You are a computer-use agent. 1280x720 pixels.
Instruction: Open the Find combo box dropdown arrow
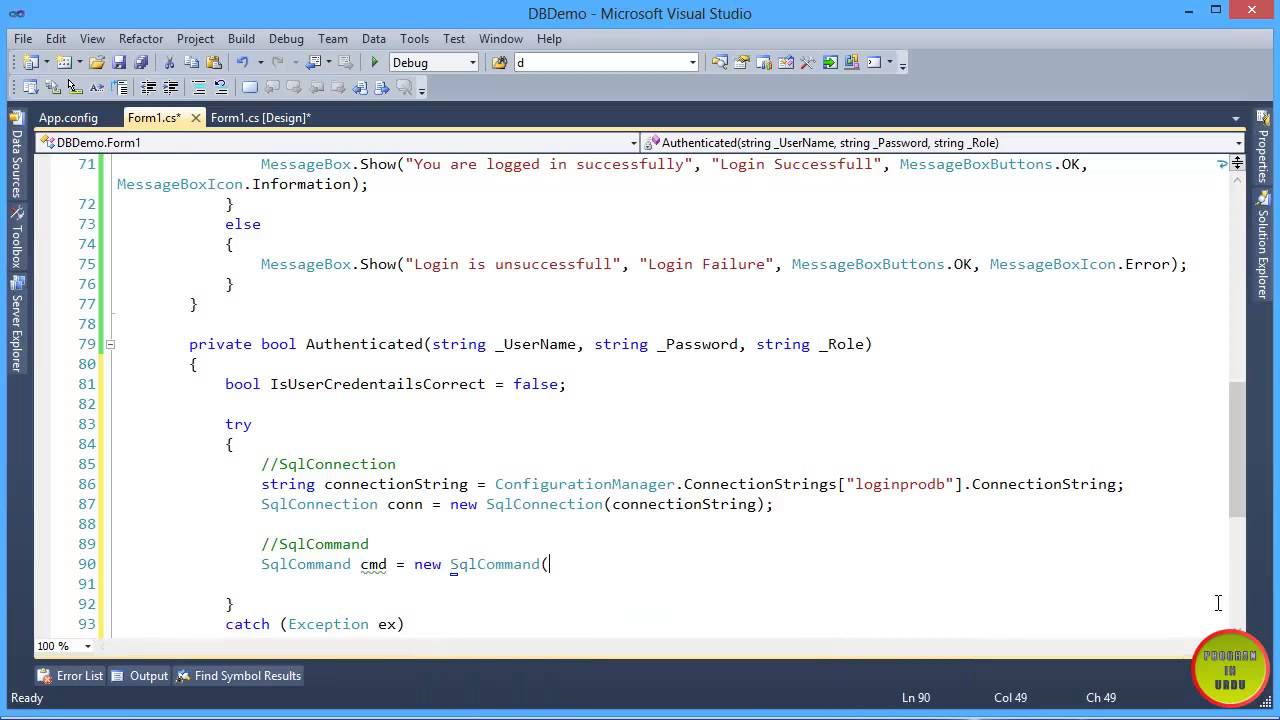click(692, 62)
